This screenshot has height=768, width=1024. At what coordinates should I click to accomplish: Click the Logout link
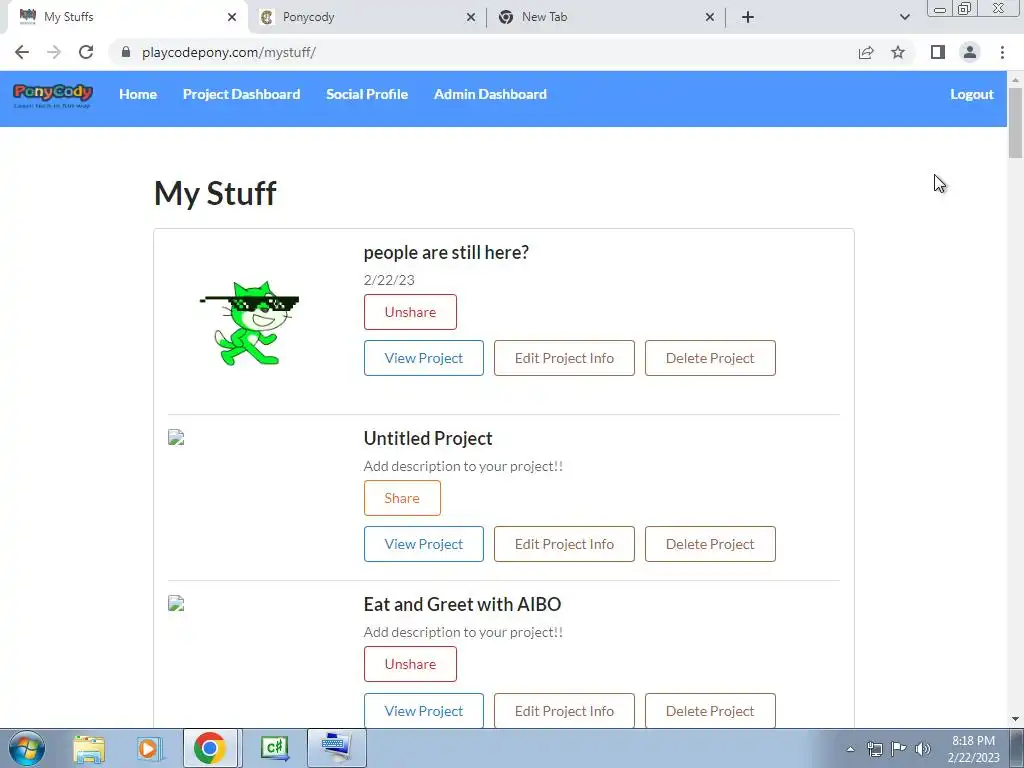click(x=972, y=94)
